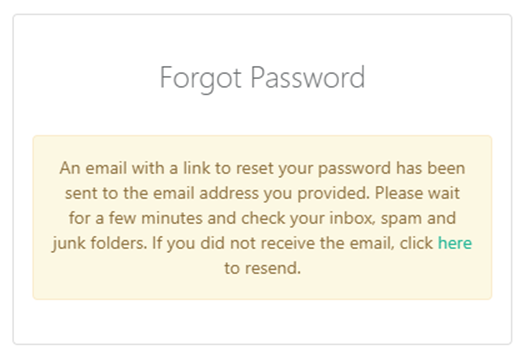Click the "here" link to resend email
The height and width of the screenshot is (360, 531).
click(455, 243)
